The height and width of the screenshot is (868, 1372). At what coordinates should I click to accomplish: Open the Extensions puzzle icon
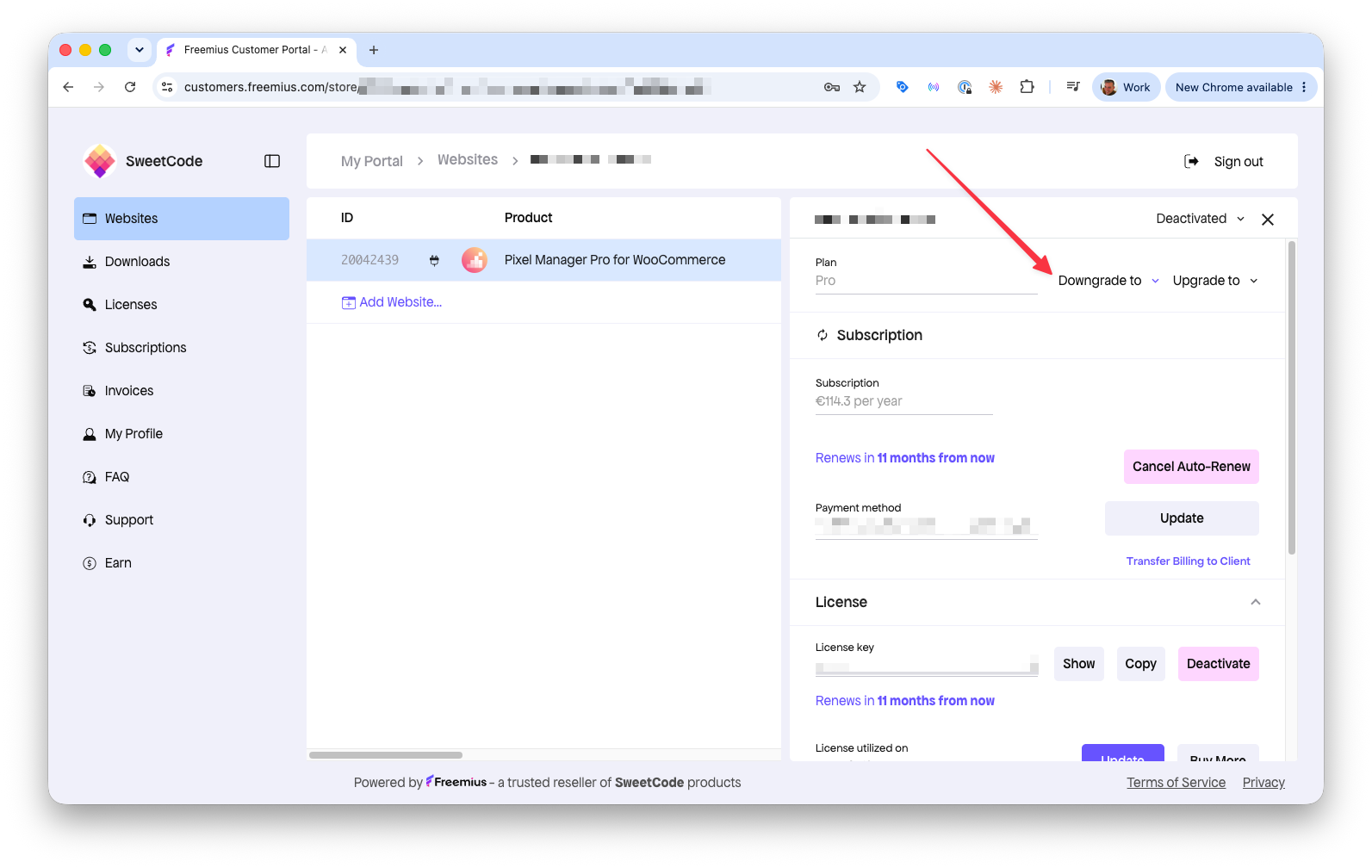click(1027, 87)
